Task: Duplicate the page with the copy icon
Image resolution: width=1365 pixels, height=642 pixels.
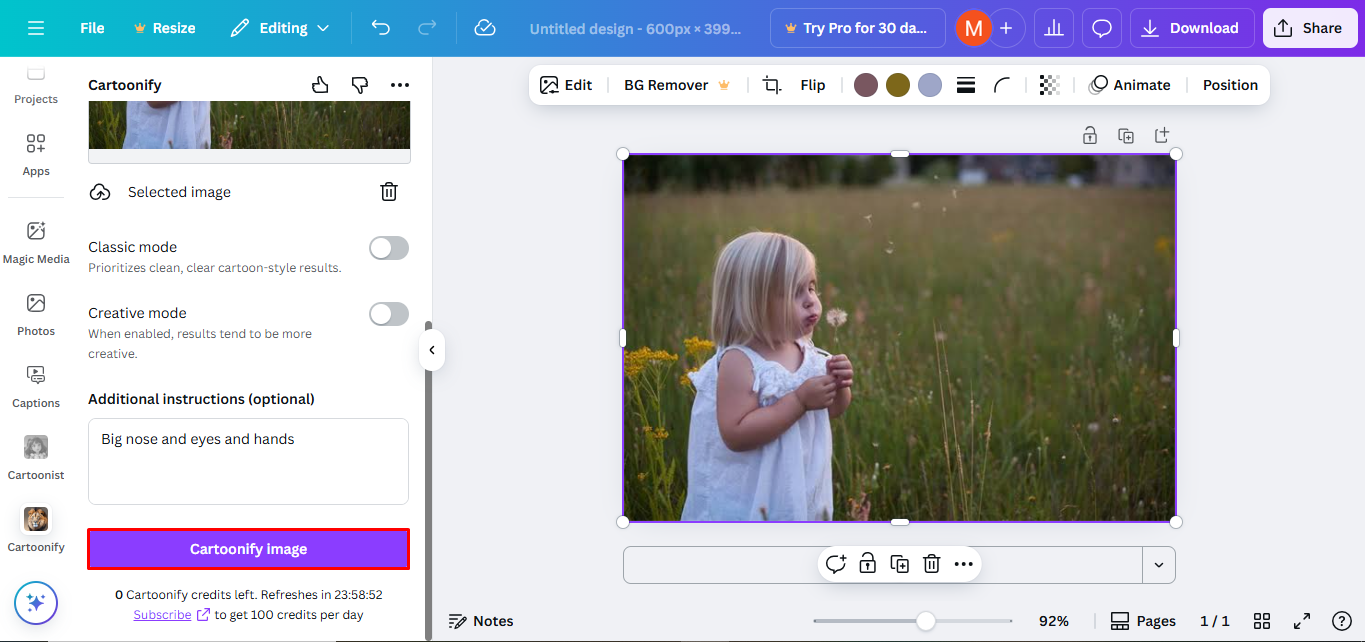Action: point(899,563)
